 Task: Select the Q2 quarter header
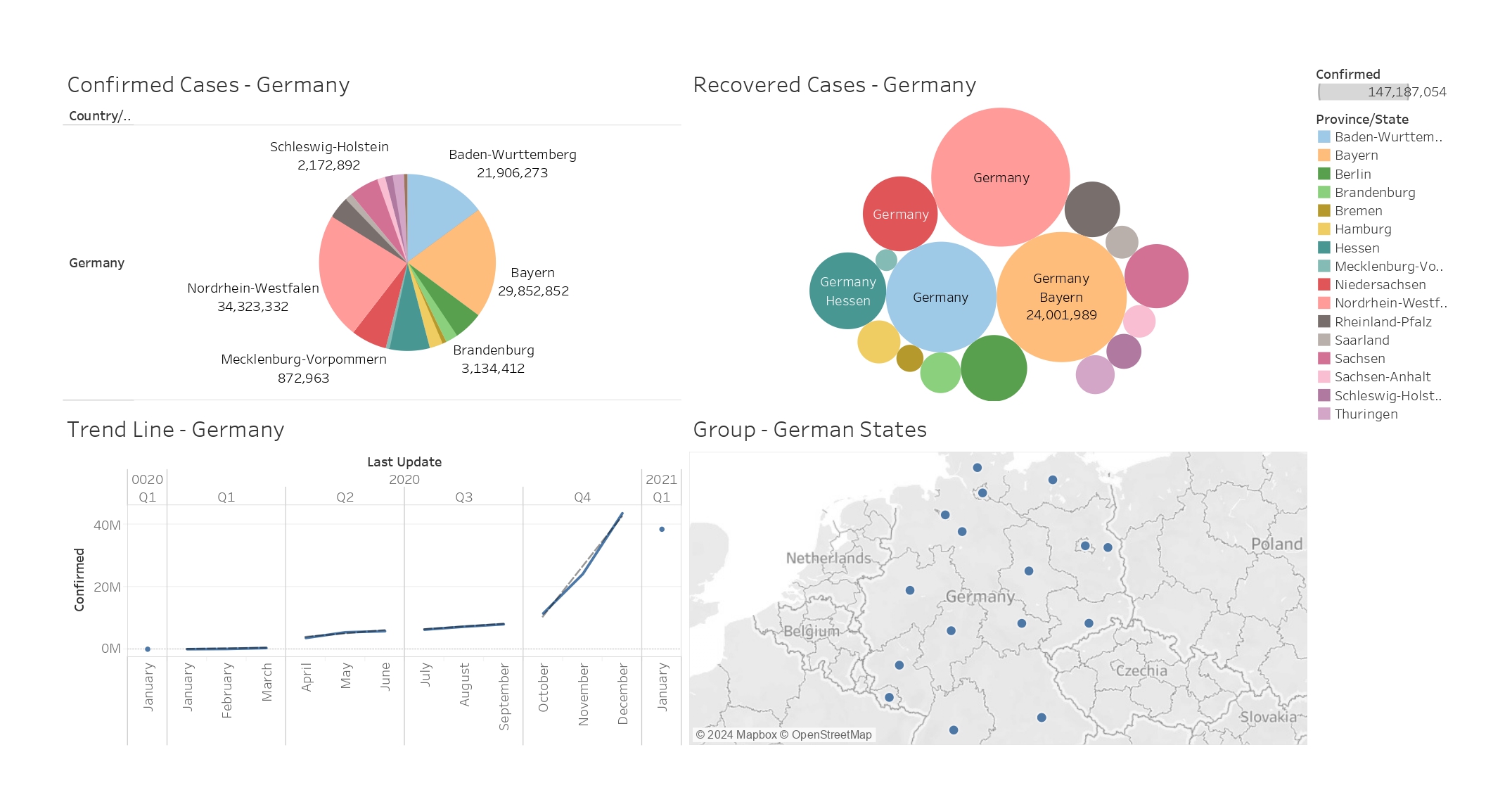click(x=345, y=497)
